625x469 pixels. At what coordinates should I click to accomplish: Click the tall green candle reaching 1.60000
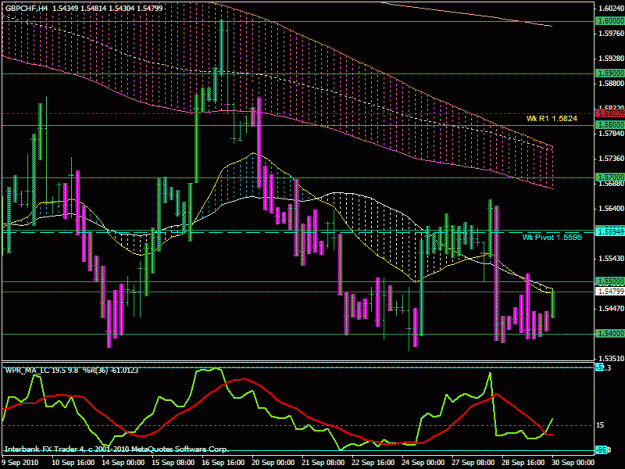point(222,46)
